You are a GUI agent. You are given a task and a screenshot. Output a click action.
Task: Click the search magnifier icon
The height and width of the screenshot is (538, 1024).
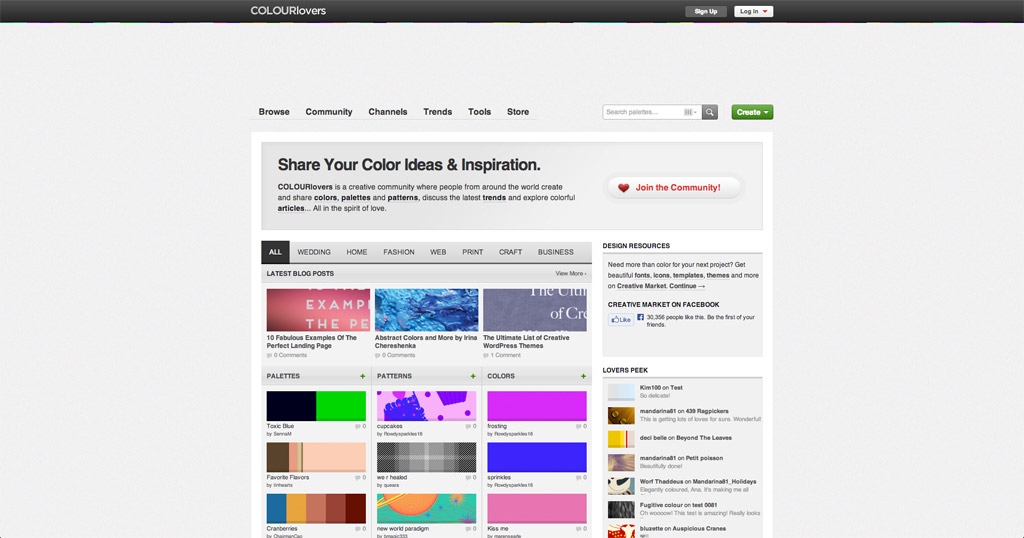click(x=710, y=112)
